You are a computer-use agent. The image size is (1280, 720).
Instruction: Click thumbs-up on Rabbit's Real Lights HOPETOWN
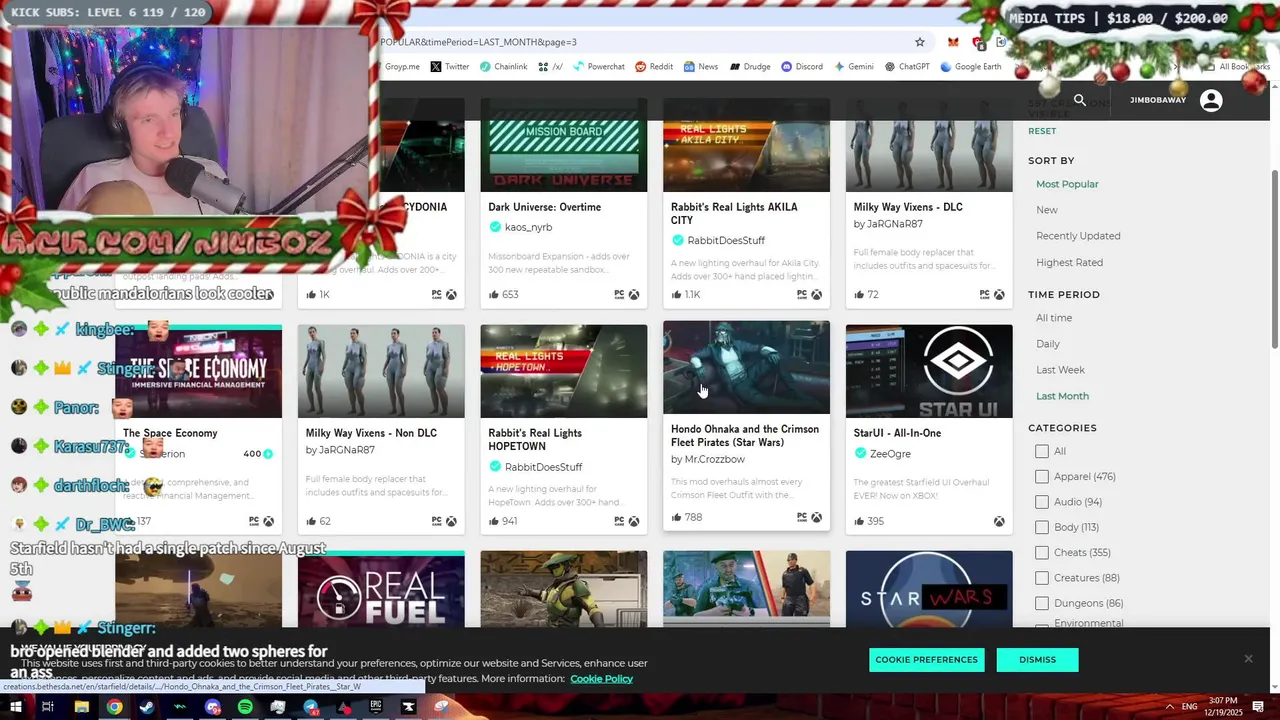tap(494, 521)
